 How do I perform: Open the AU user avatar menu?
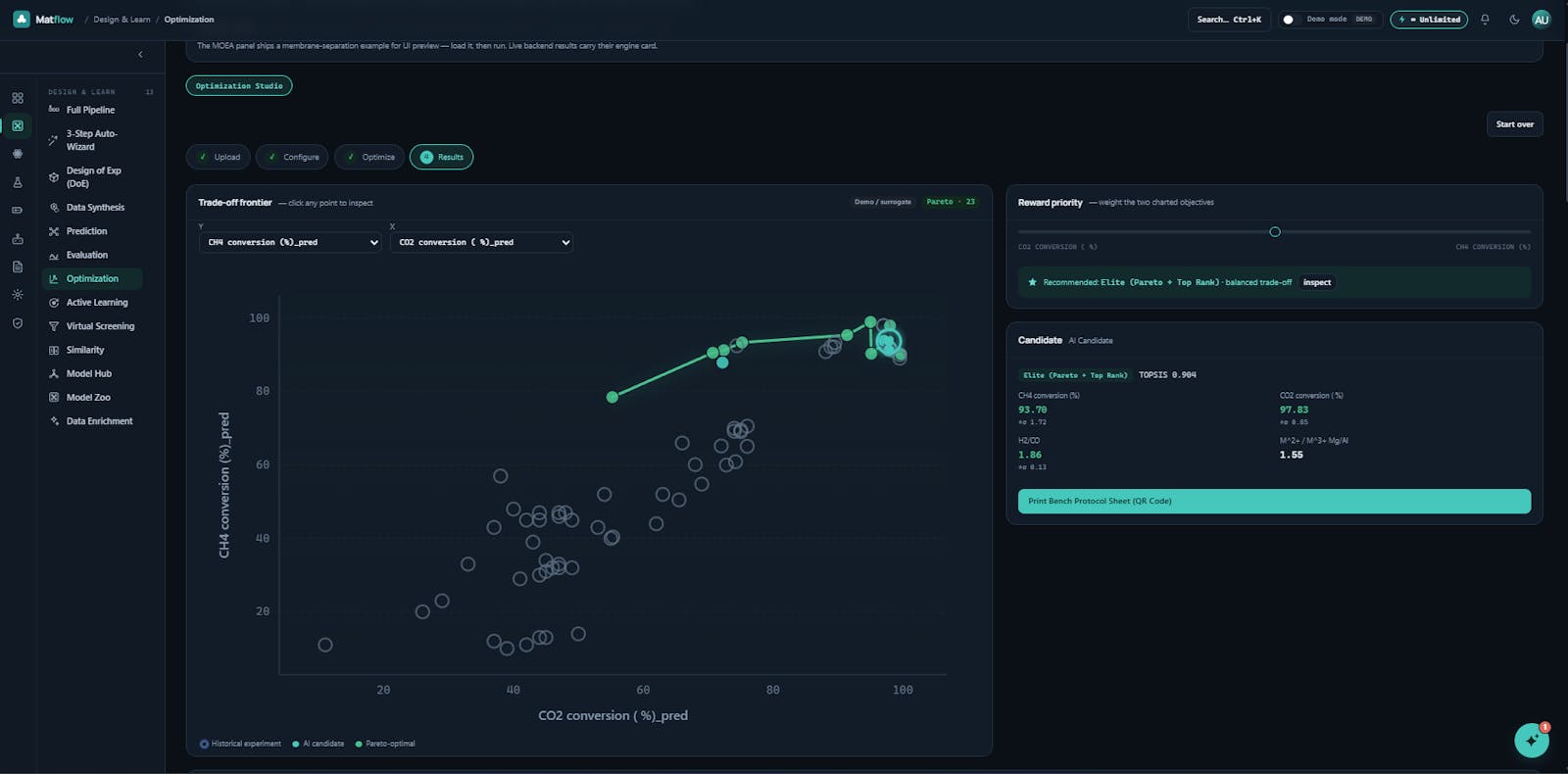pos(1542,20)
